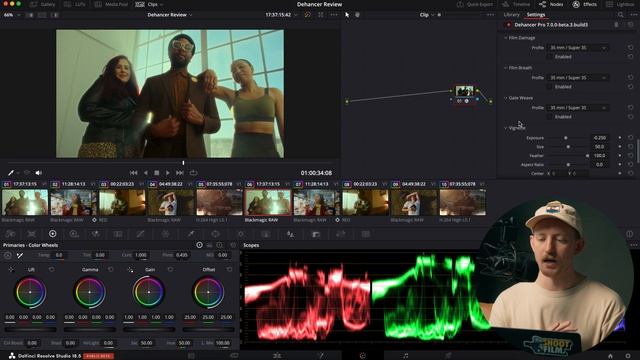Collapse the Vignette section
This screenshot has height=360, width=640.
click(506, 128)
